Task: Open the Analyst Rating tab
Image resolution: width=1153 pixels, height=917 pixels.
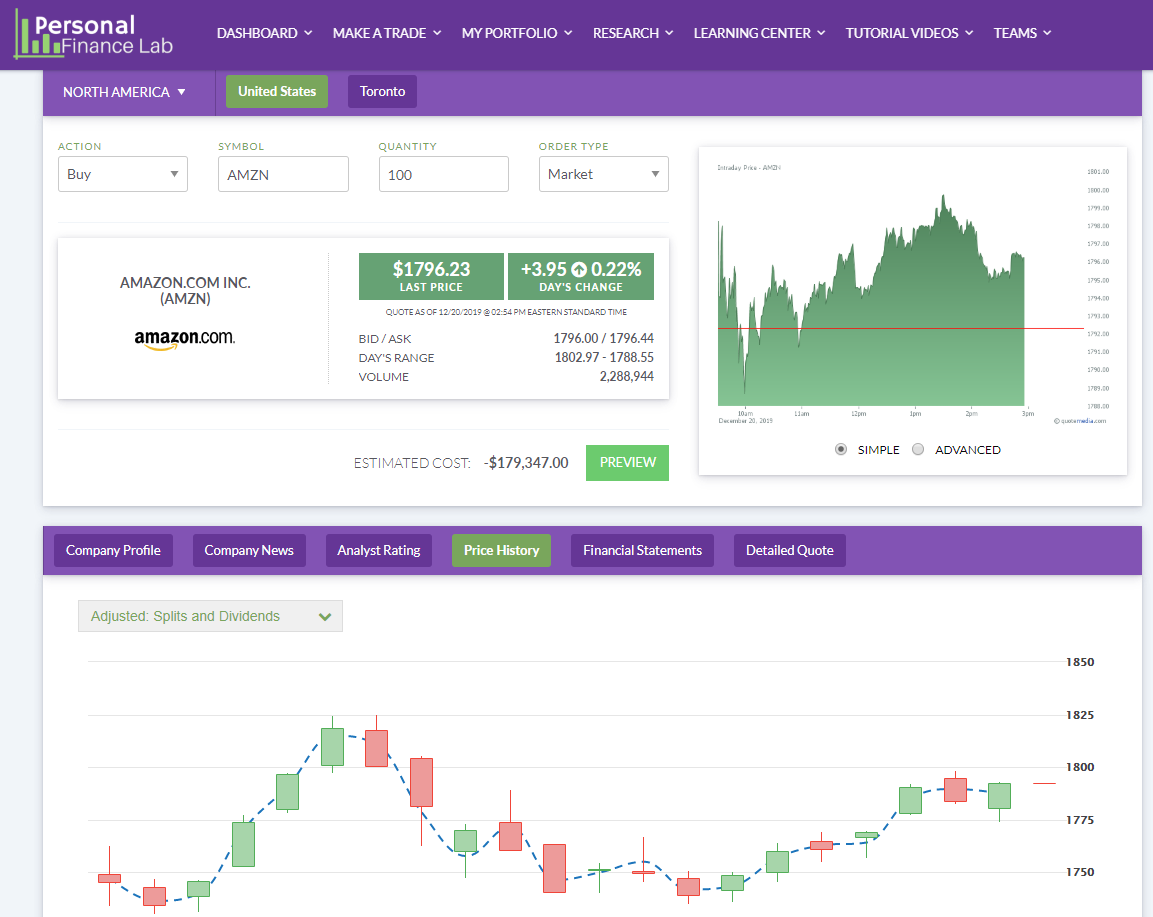Action: pos(378,550)
